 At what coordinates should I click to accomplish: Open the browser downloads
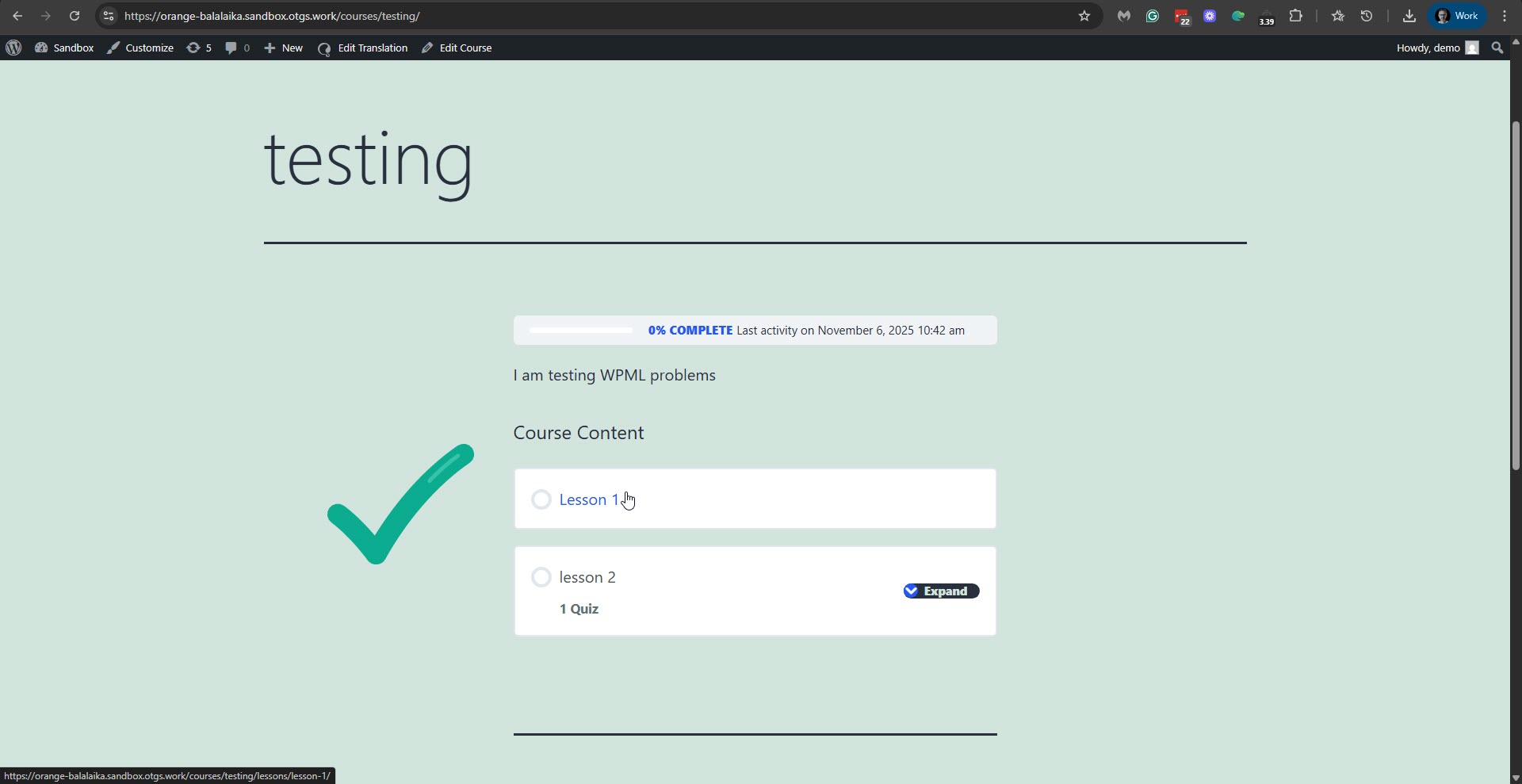pos(1409,16)
